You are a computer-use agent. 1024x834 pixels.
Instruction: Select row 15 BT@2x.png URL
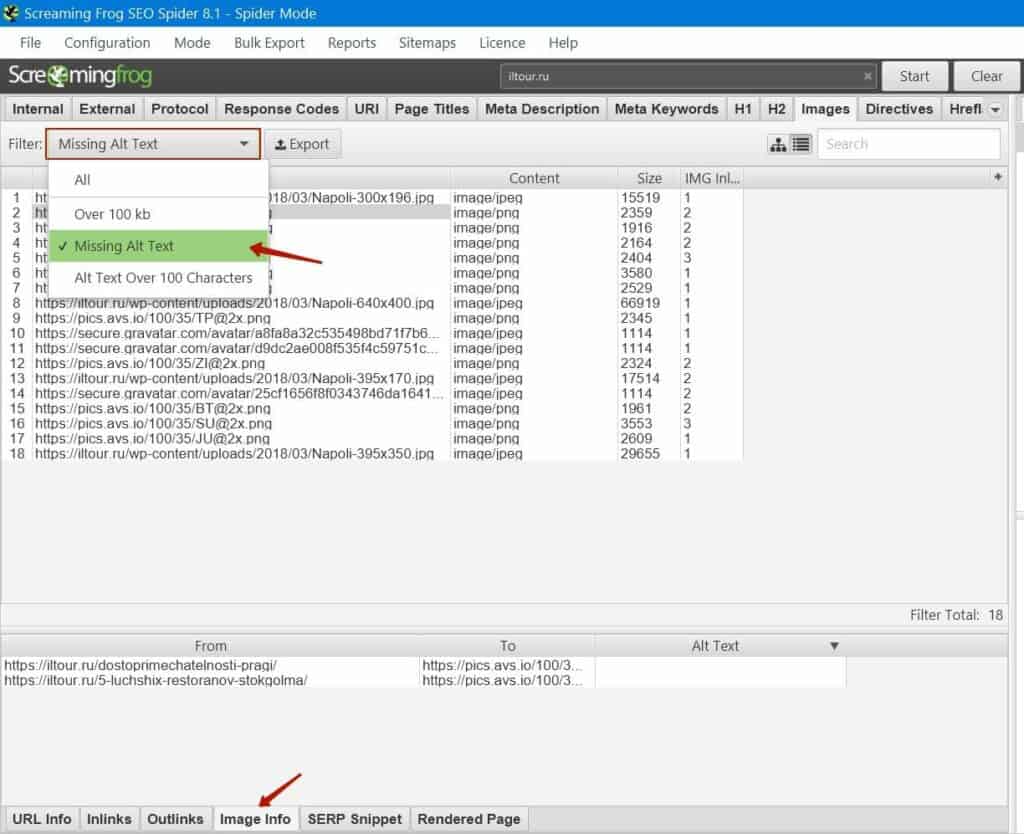(x=153, y=408)
